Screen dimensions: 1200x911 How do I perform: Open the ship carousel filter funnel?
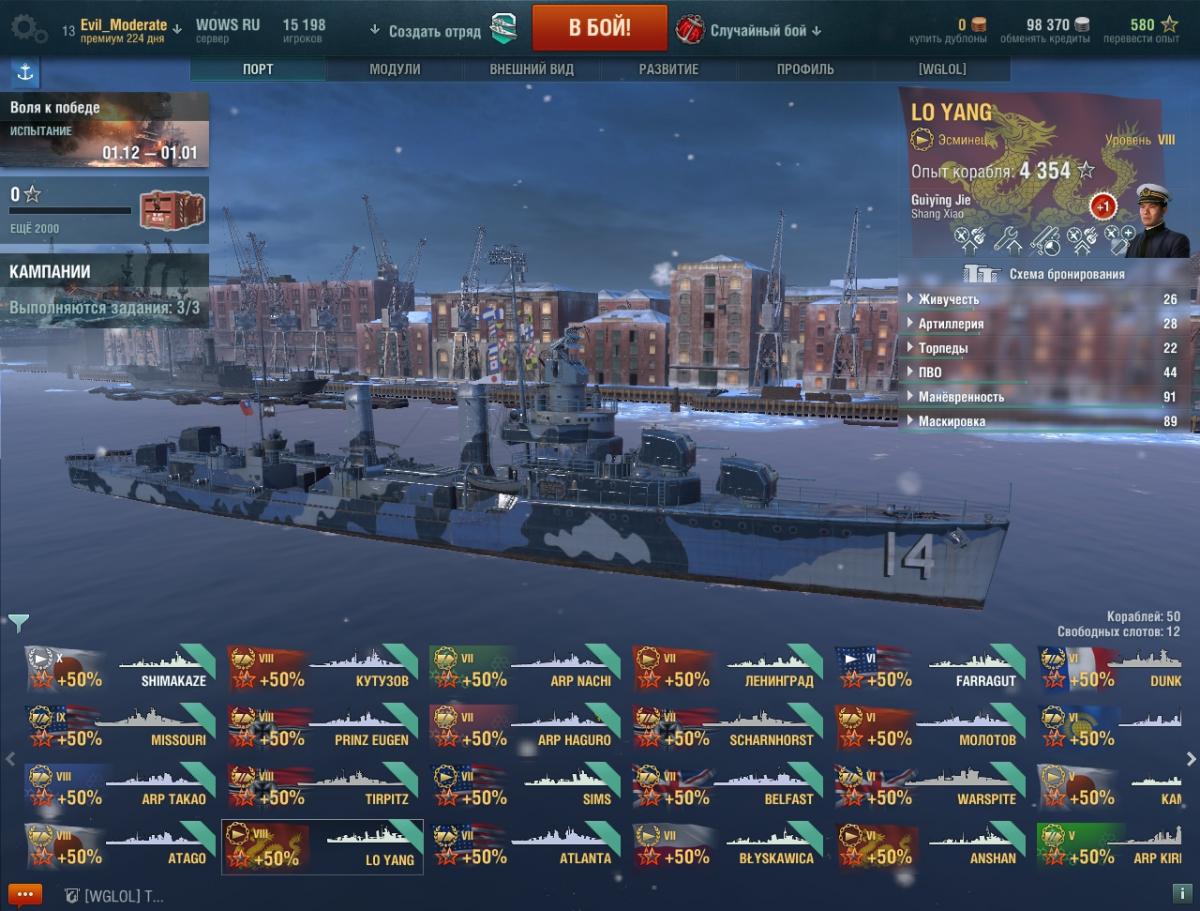coord(18,624)
